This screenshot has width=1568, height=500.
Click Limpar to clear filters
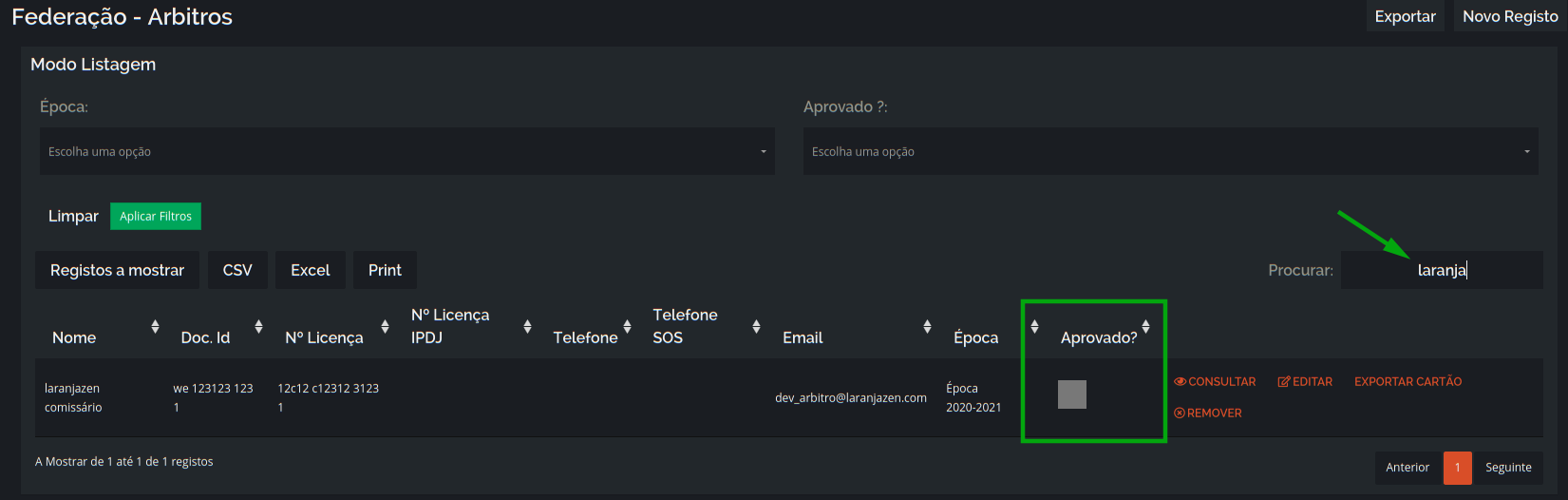click(73, 216)
